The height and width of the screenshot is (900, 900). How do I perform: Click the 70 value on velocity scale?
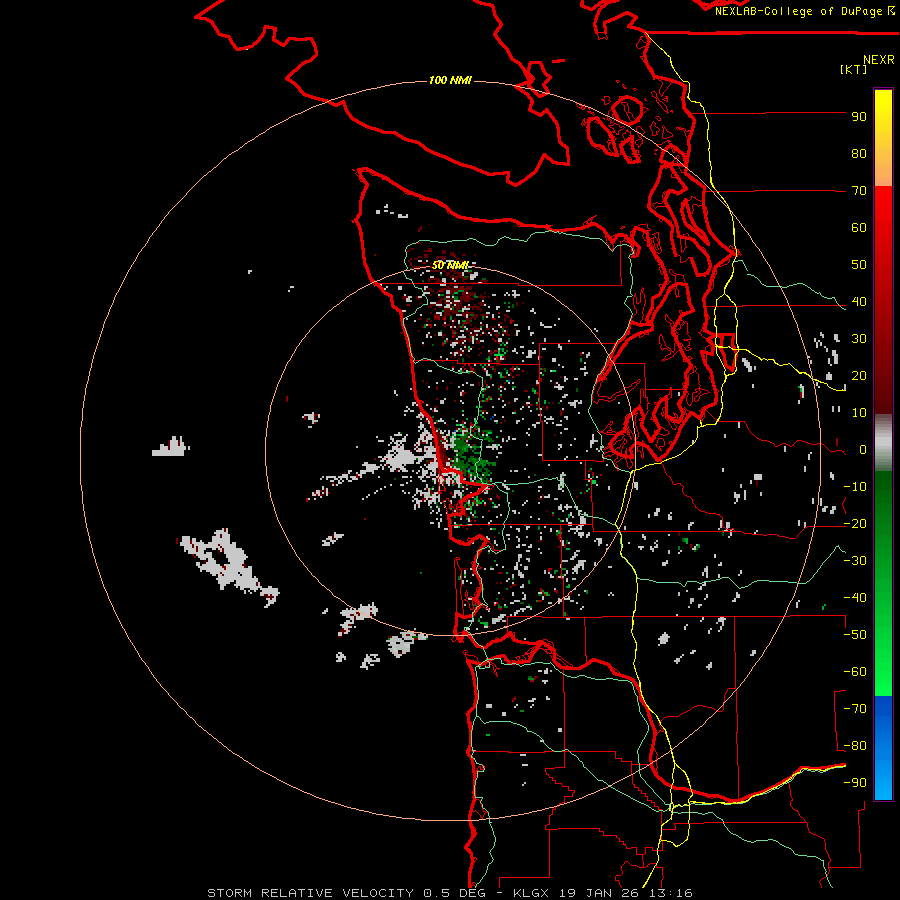point(859,191)
